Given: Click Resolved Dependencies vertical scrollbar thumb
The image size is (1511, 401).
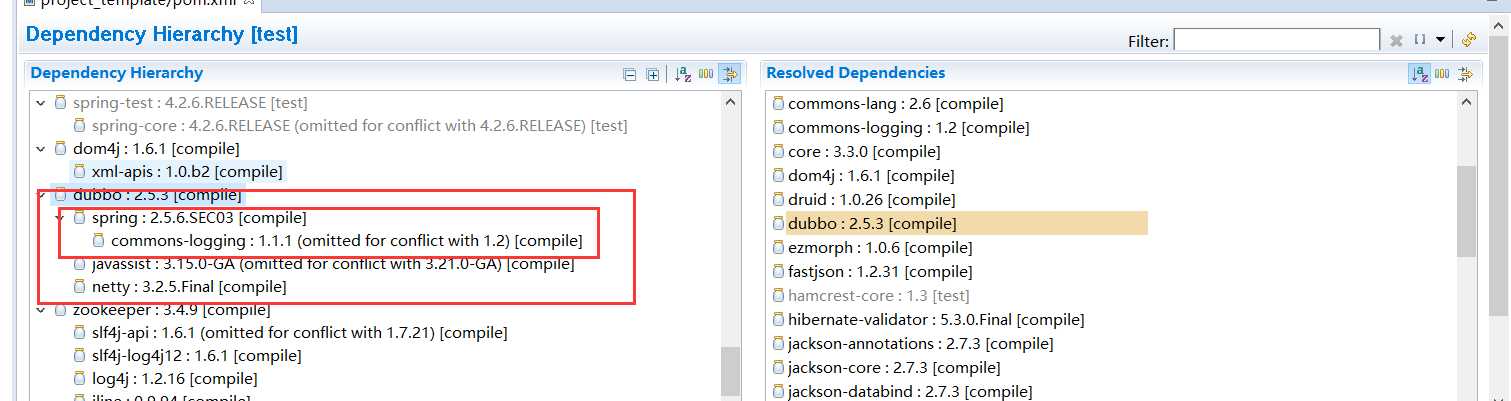Looking at the screenshot, I should point(1466,211).
